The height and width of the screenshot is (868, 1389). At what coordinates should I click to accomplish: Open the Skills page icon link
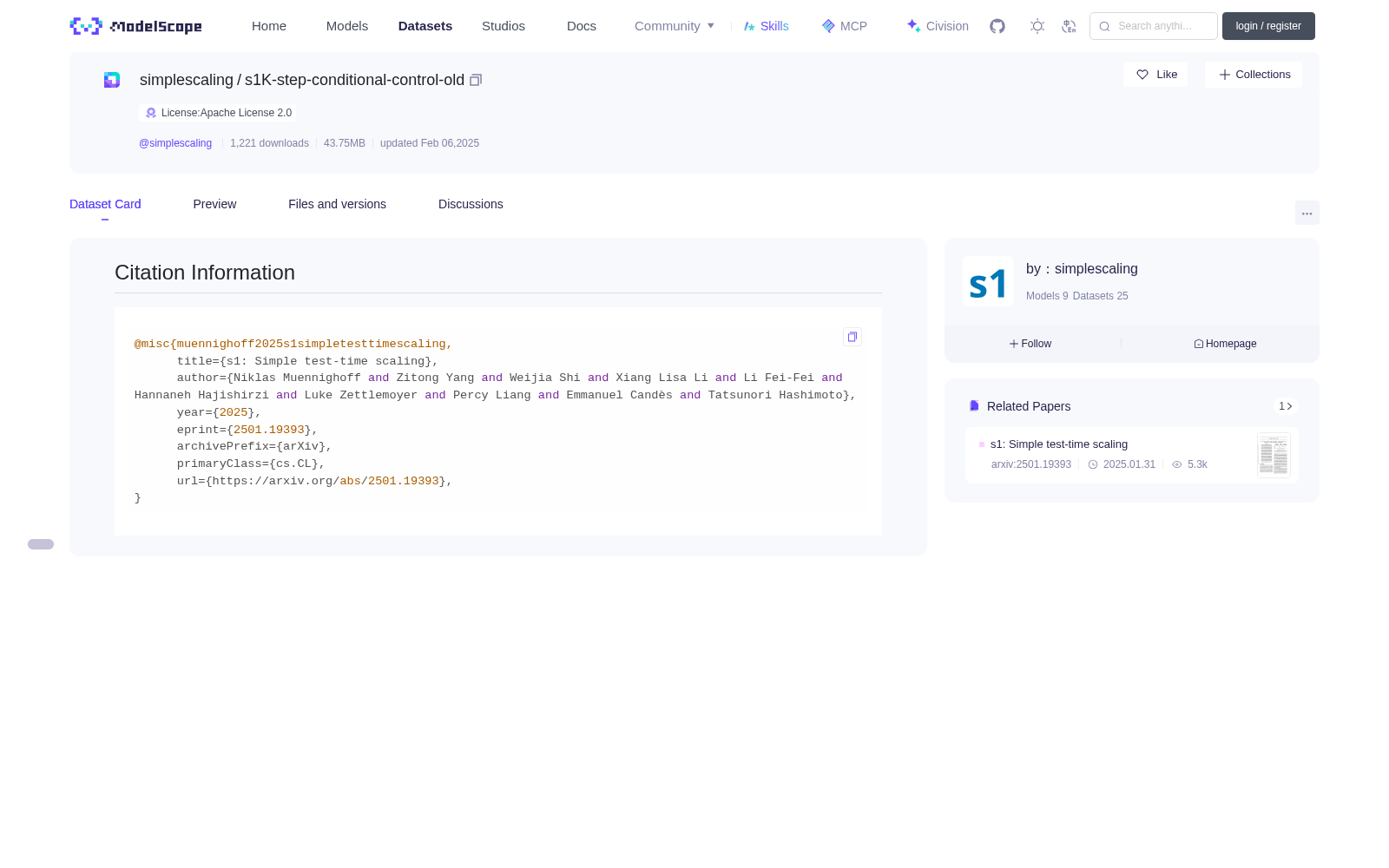767,26
